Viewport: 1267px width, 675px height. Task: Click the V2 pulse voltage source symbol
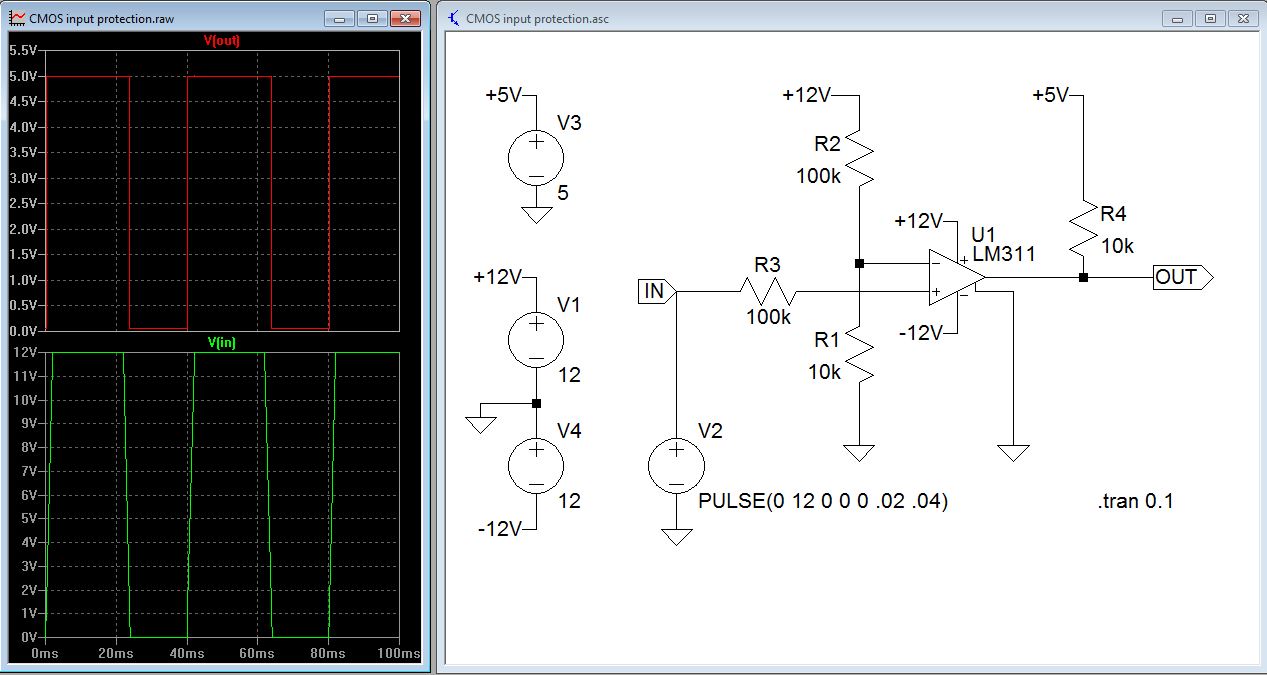coord(676,465)
